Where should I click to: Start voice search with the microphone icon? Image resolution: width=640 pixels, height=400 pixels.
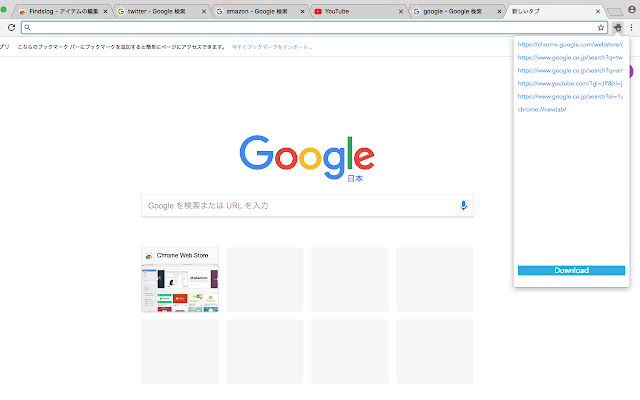tap(463, 205)
